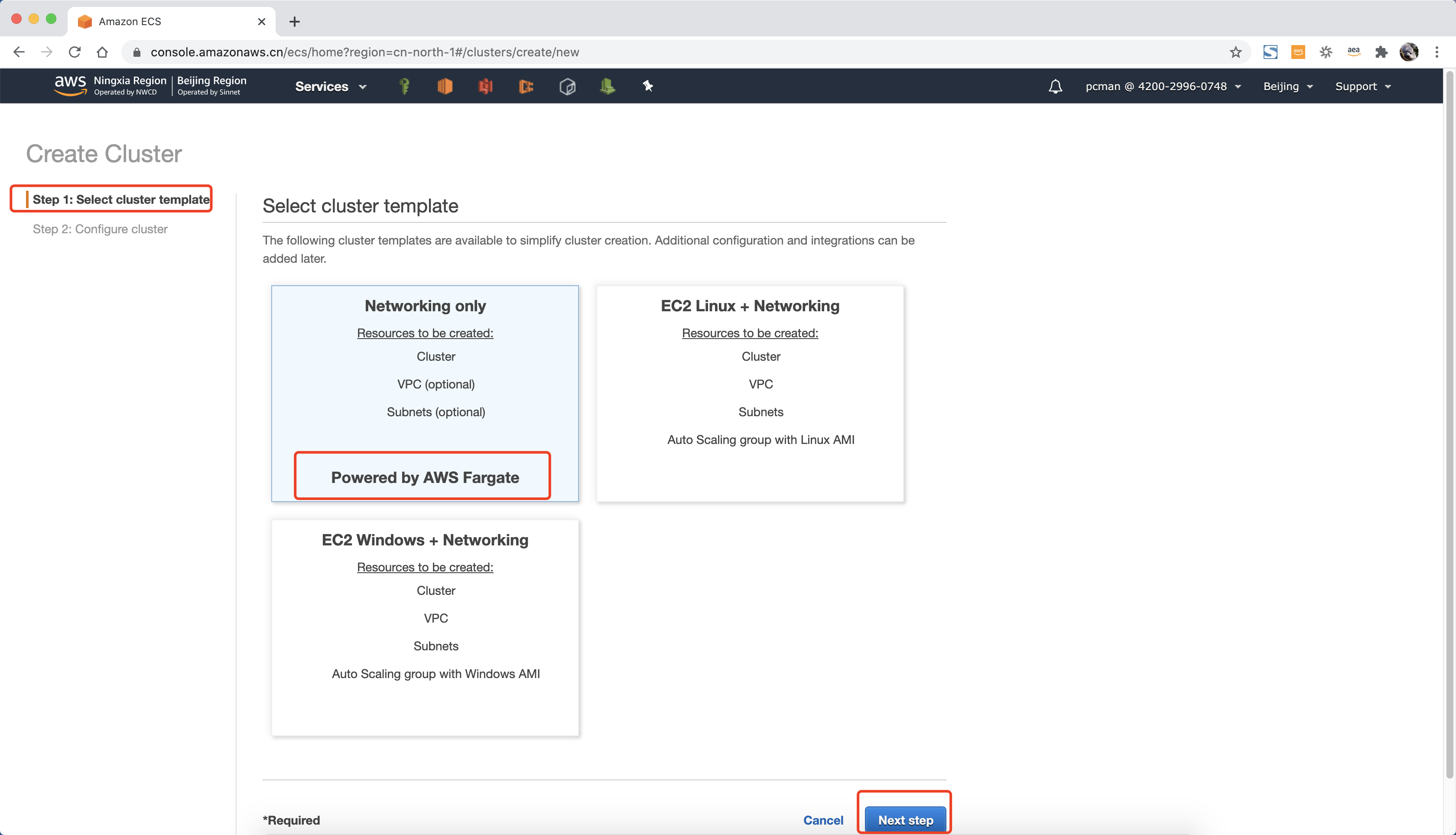Screen dimensions: 1456x835
Task: Select the Networking only template card
Action: (x=425, y=393)
